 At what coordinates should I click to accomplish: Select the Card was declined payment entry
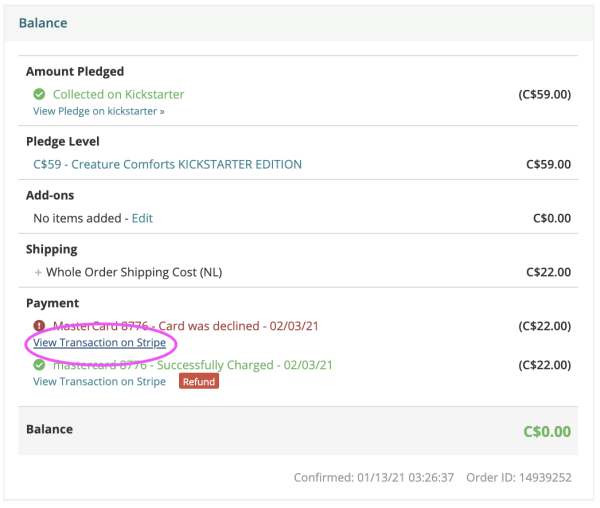click(x=175, y=326)
